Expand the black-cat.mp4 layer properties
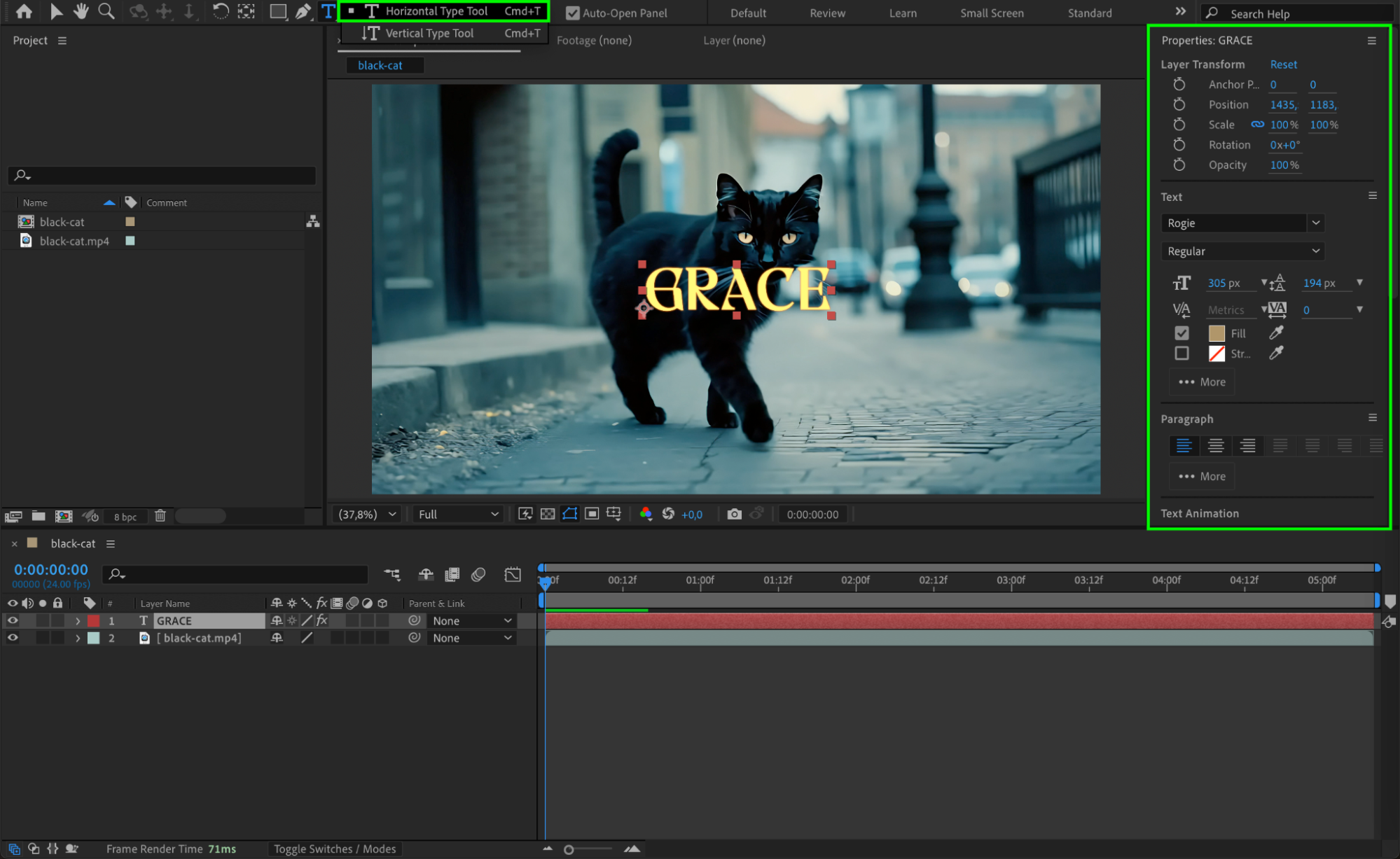The height and width of the screenshot is (859, 1400). [78, 638]
